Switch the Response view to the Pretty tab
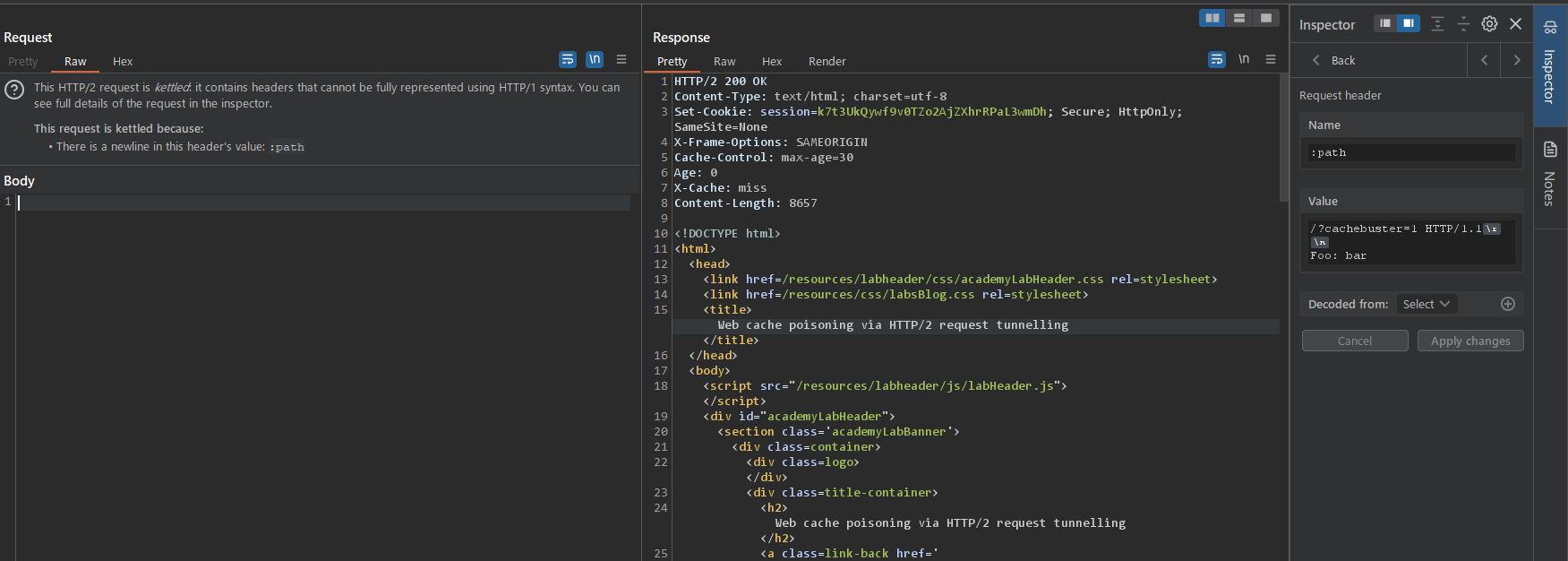The height and width of the screenshot is (561, 1568). click(673, 62)
